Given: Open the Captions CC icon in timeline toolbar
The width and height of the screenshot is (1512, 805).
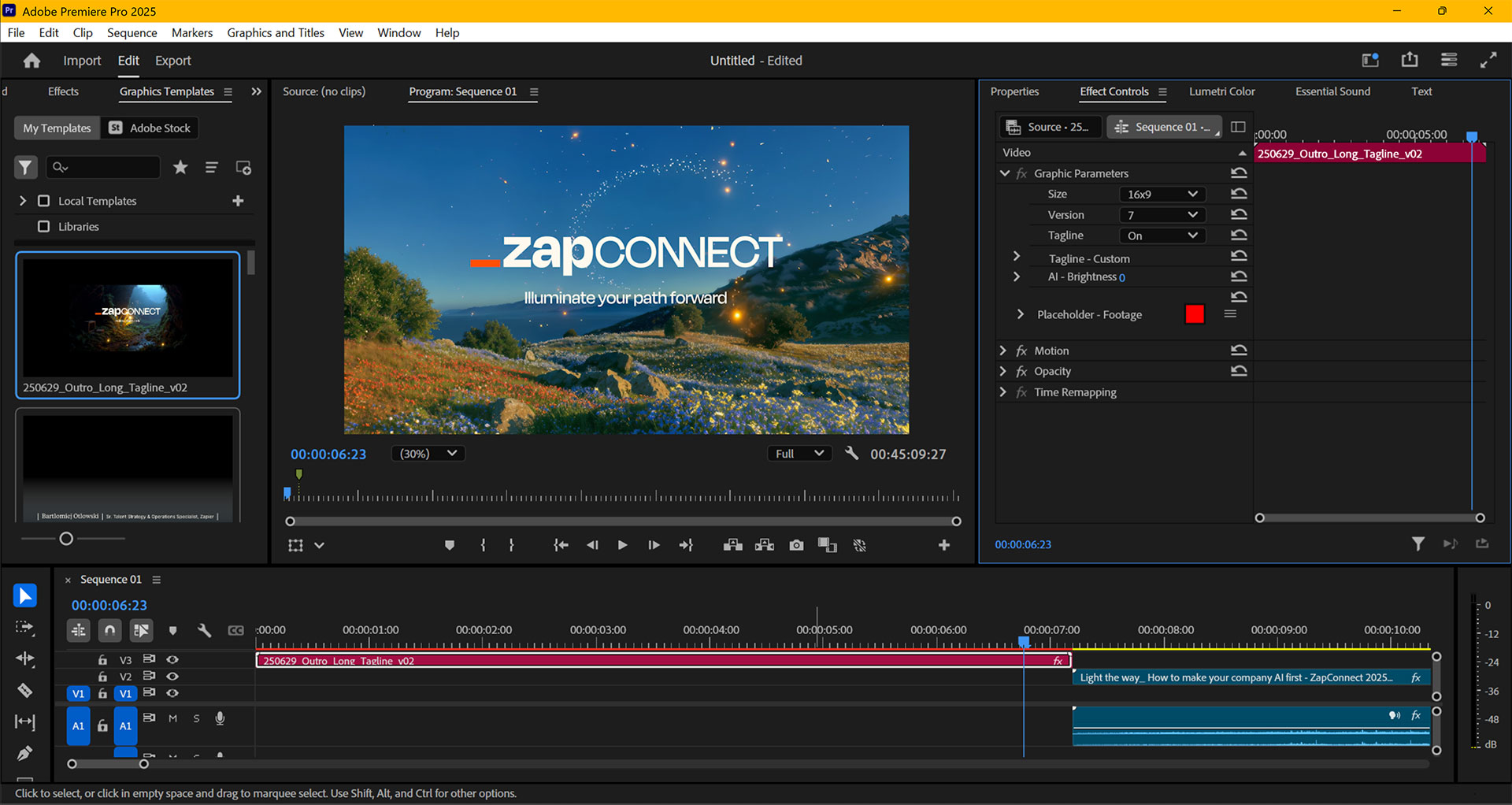Looking at the screenshot, I should pyautogui.click(x=235, y=630).
